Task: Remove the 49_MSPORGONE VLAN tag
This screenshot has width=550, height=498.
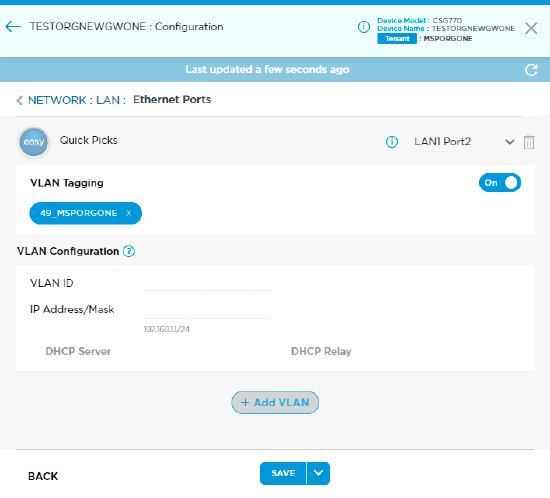Action: coord(129,213)
